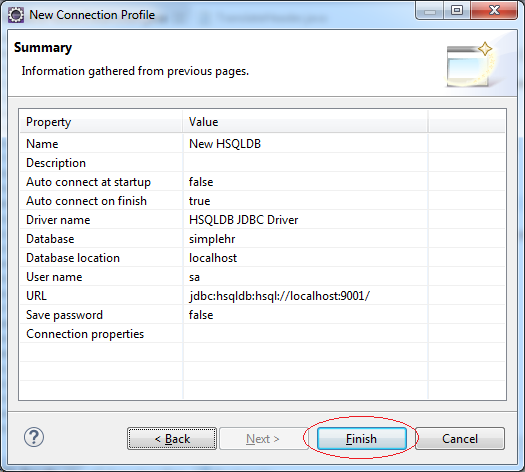This screenshot has height=472, width=525.
Task: Select the URL row with jdbc address
Action: click(x=262, y=296)
